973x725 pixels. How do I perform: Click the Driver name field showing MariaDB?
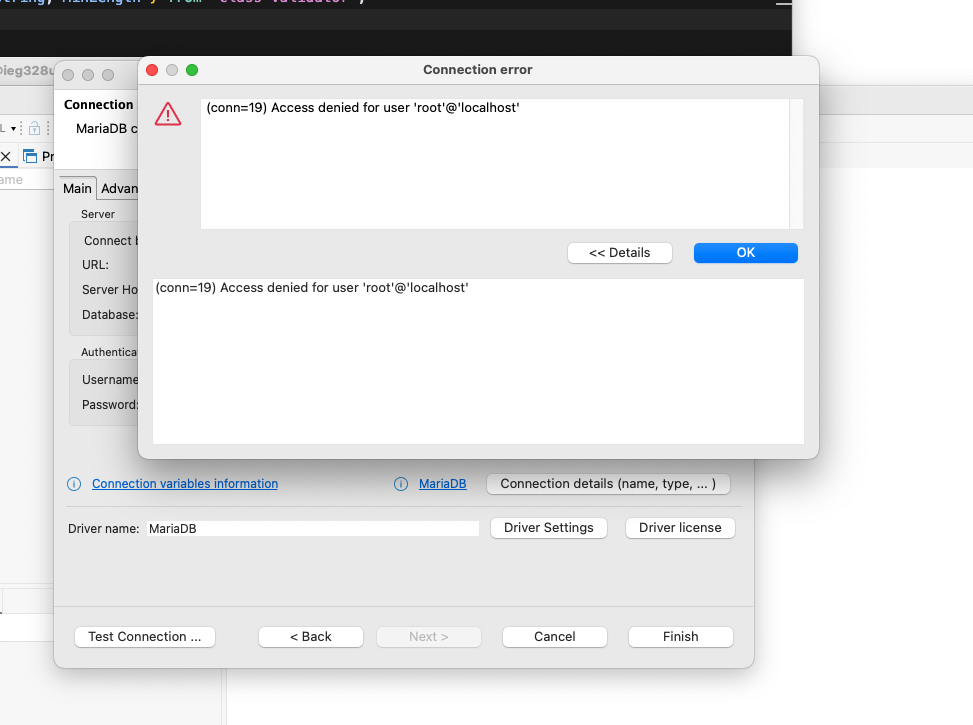[x=313, y=528]
